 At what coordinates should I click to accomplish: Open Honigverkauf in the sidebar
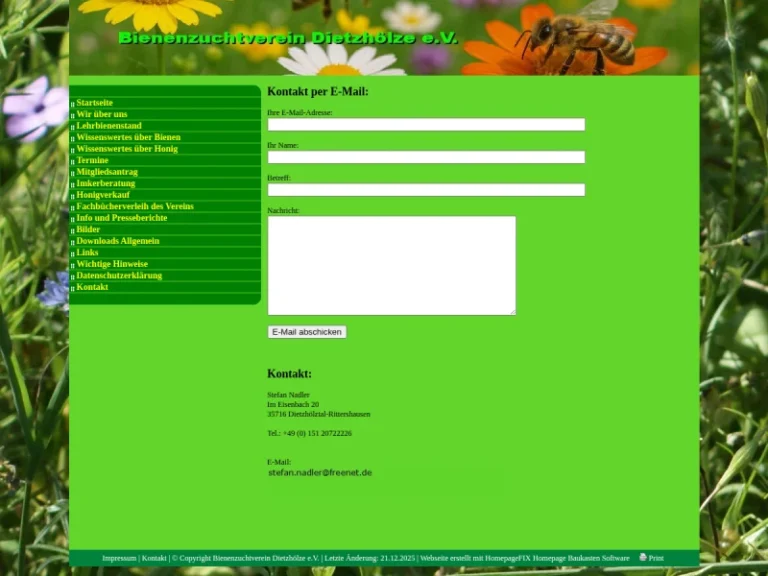(x=103, y=195)
